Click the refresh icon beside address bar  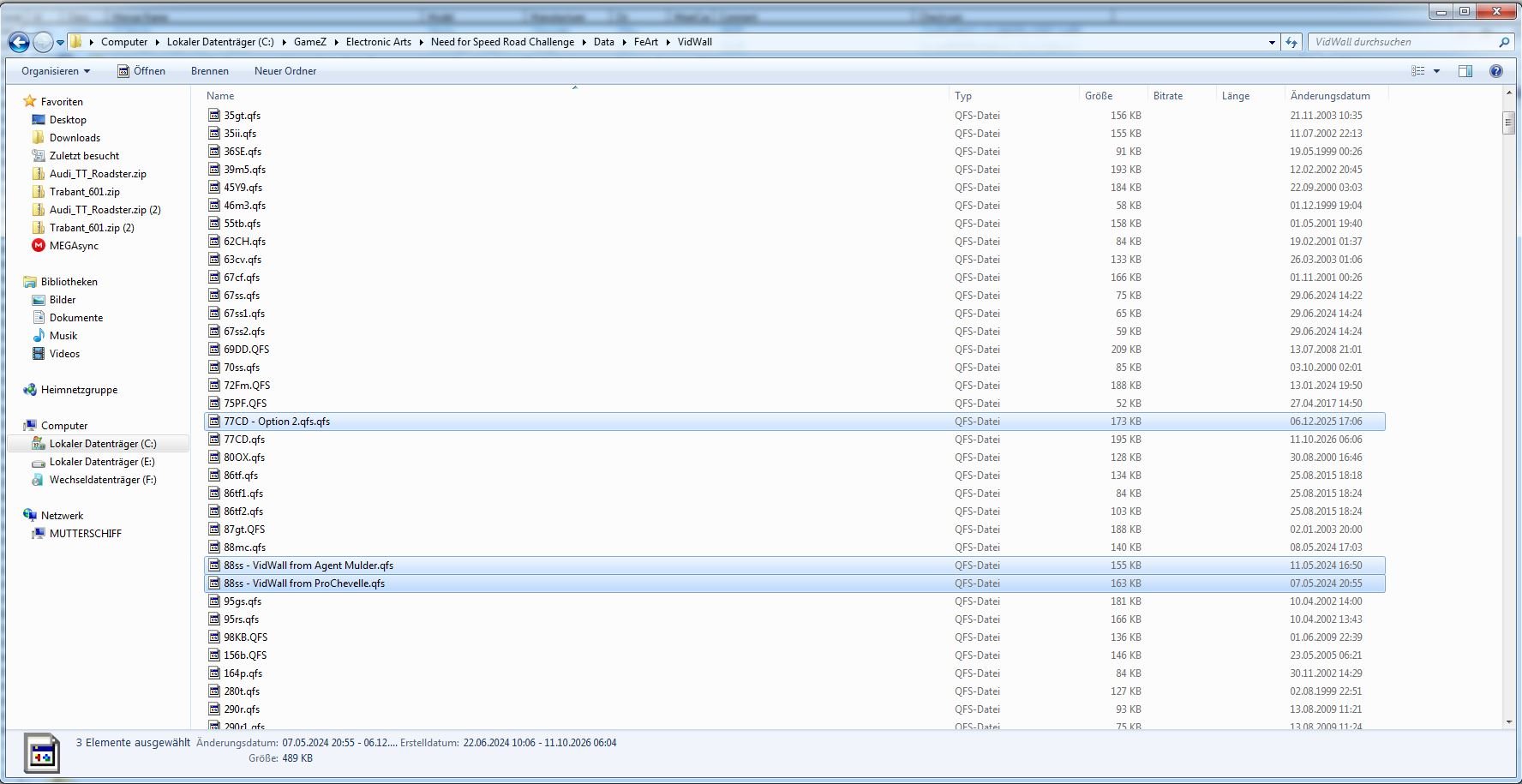[1291, 42]
